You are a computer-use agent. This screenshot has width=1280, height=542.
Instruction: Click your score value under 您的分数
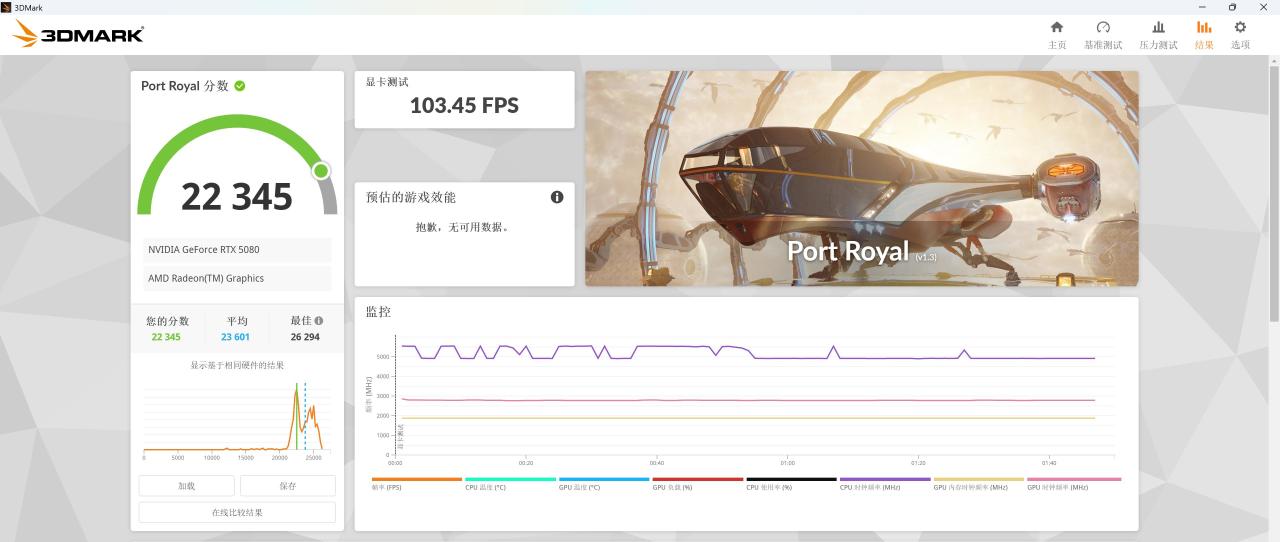pyautogui.click(x=166, y=337)
